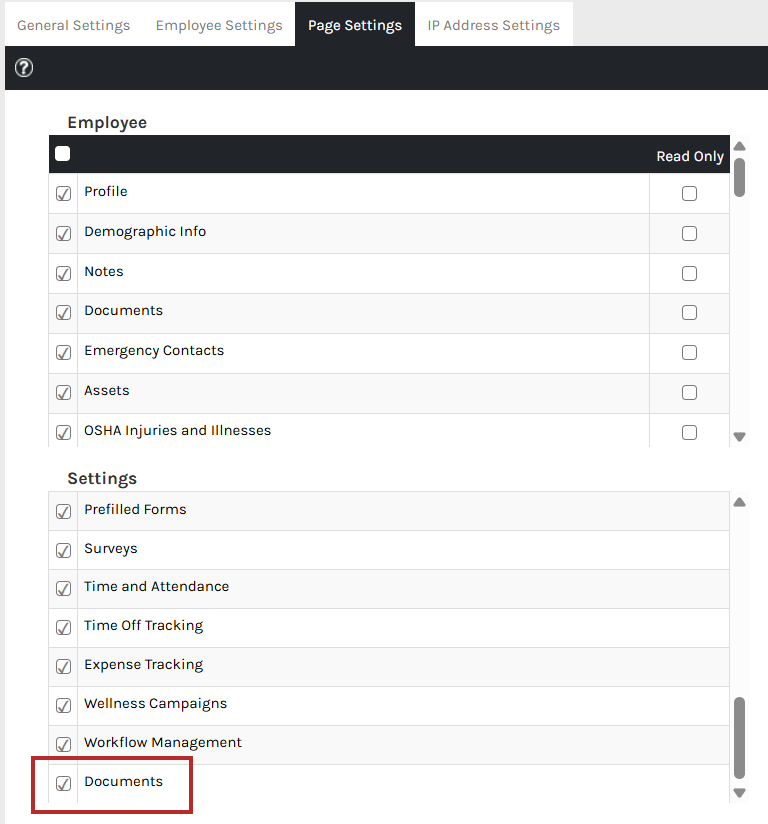
Task: Click the Employee list scroll down arrow
Action: (740, 437)
